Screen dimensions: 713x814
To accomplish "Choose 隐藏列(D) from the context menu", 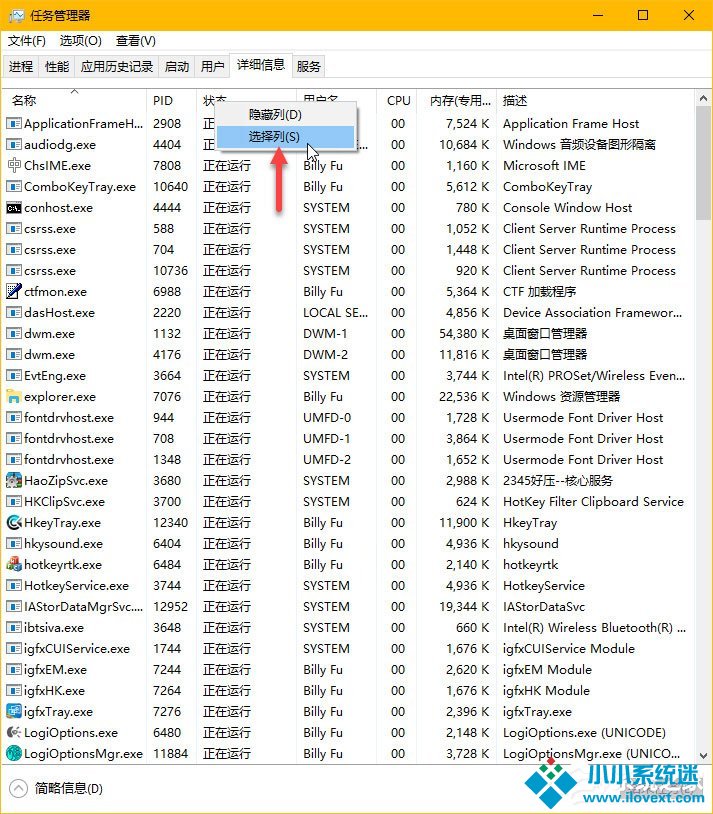I will pyautogui.click(x=285, y=114).
